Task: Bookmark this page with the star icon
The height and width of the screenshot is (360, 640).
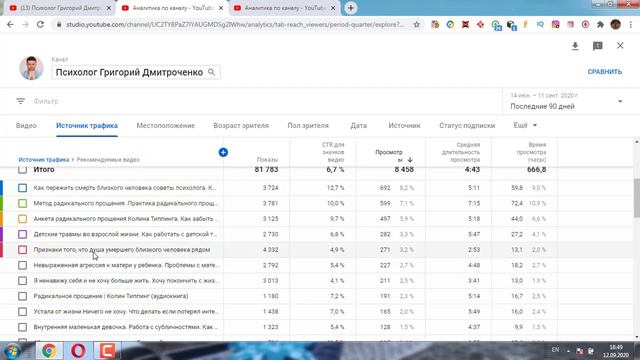Action: (416, 24)
